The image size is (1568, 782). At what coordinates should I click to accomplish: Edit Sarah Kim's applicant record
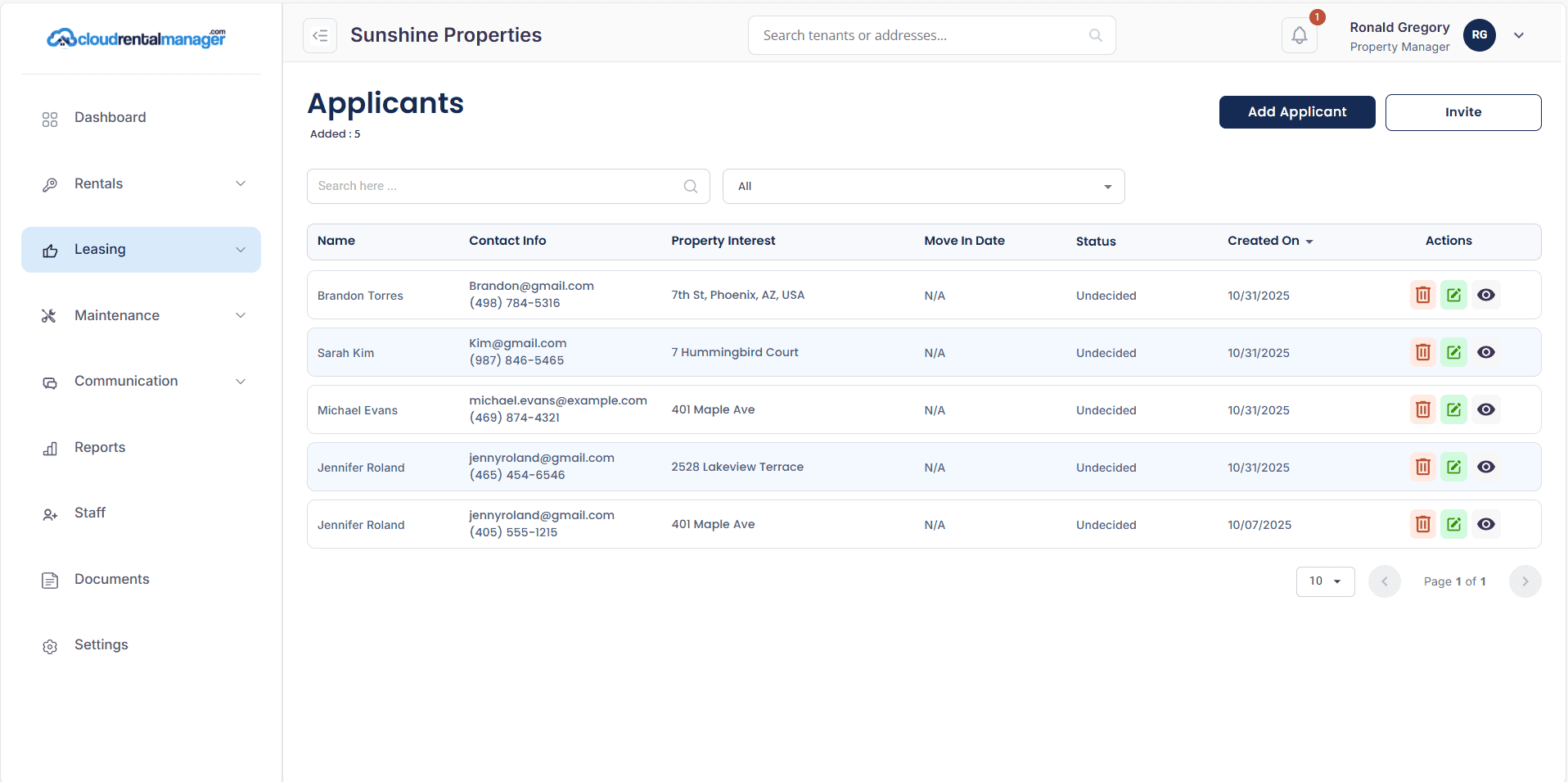(x=1453, y=352)
